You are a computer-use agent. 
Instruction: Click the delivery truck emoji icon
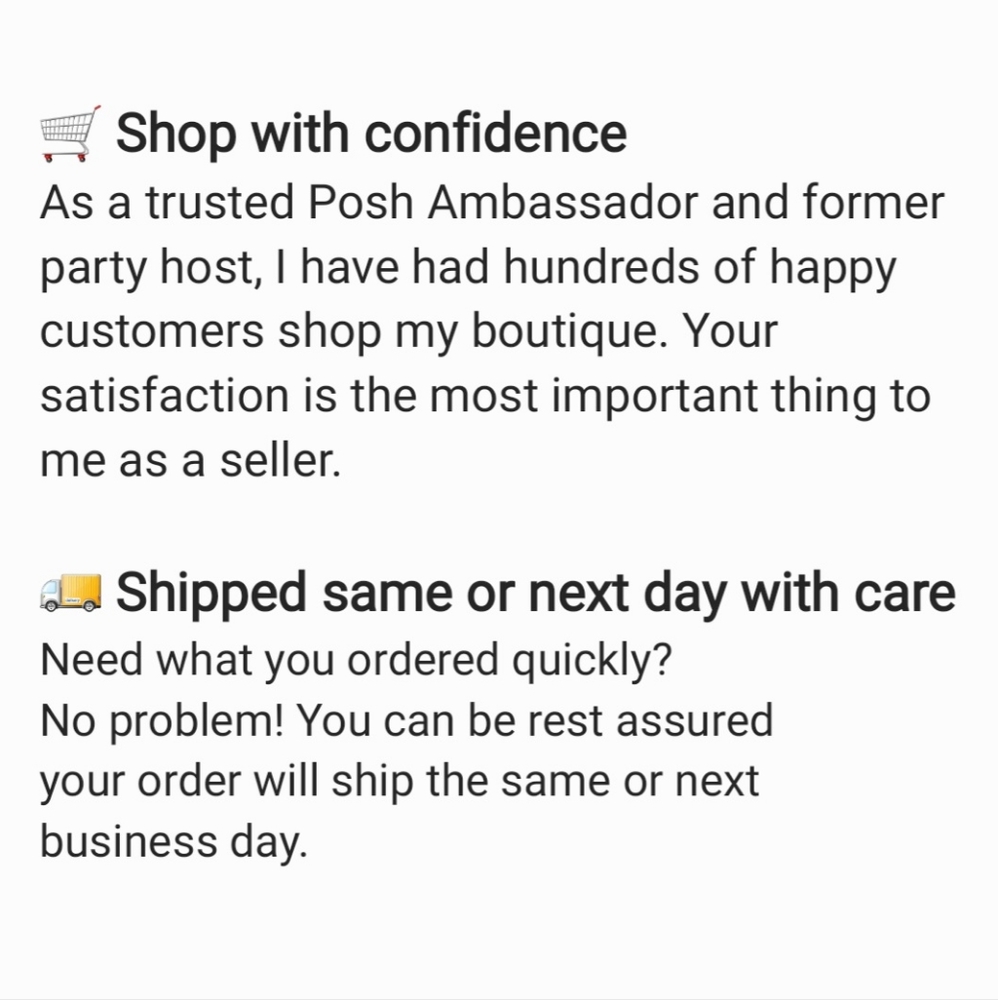pos(70,593)
